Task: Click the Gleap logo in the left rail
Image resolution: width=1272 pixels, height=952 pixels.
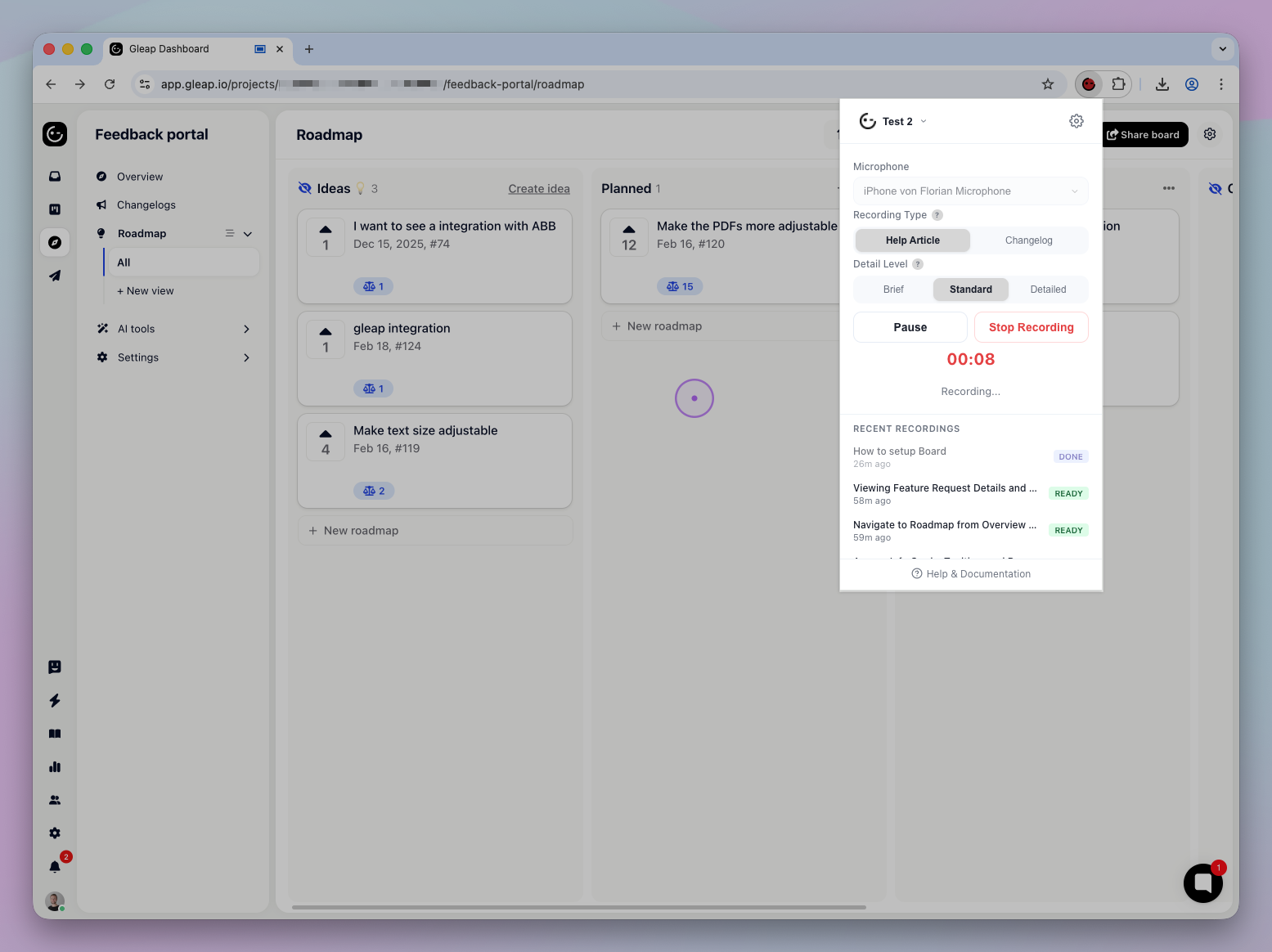Action: (x=55, y=134)
